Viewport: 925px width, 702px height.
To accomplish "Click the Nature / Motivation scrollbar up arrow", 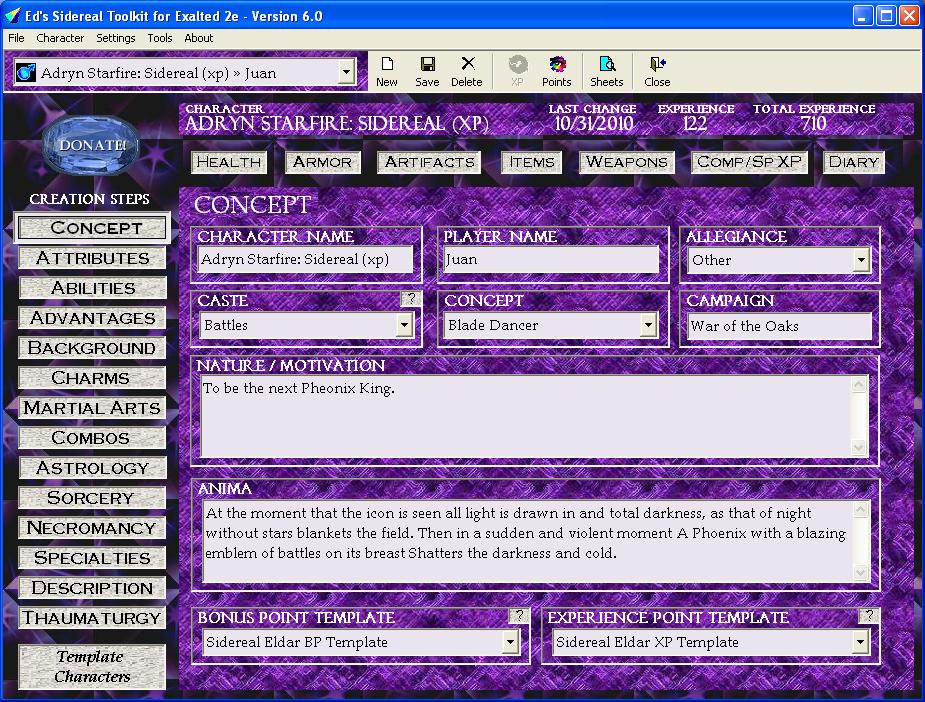I will 859,385.
